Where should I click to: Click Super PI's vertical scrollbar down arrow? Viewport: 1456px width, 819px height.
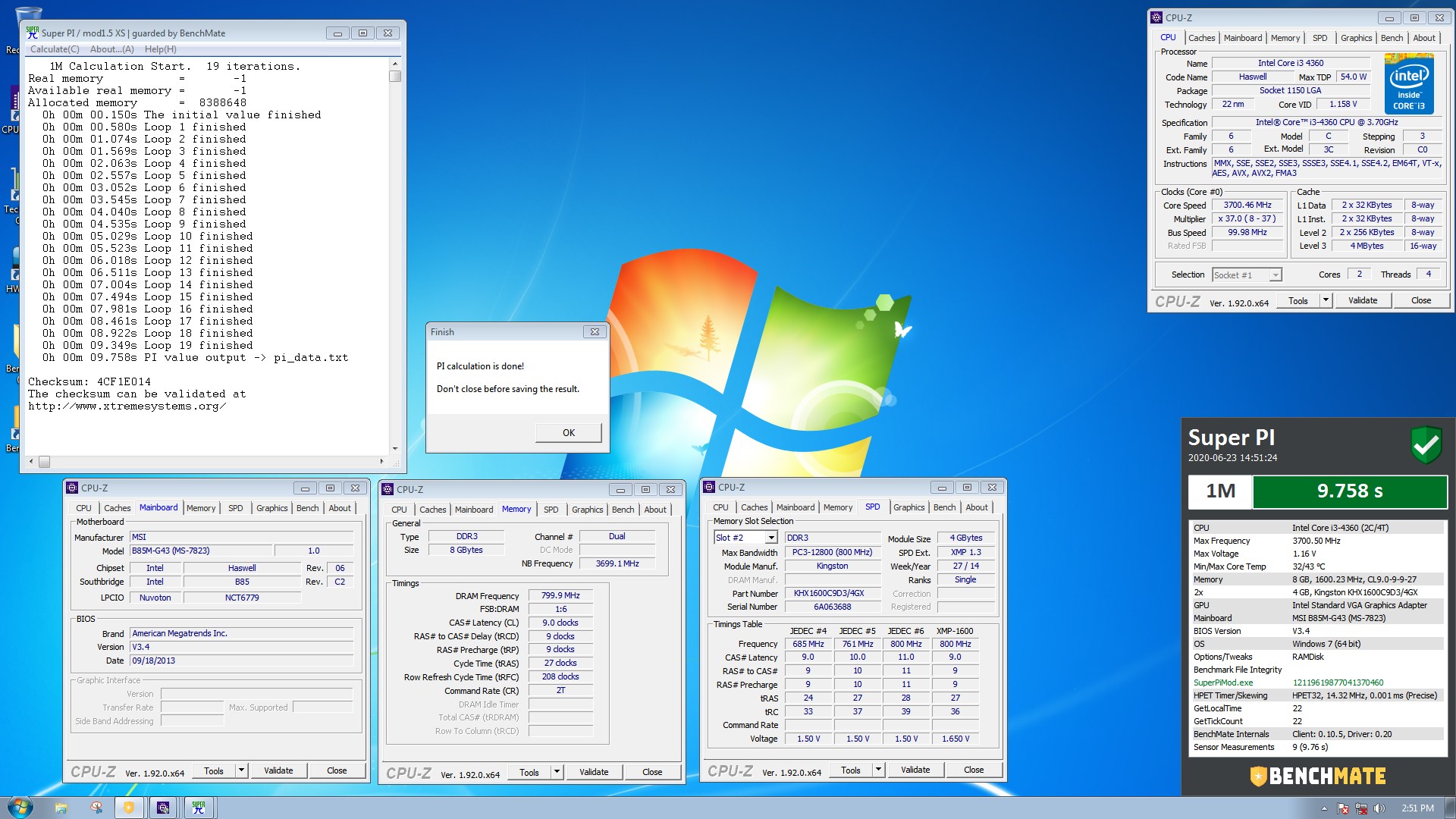click(x=395, y=449)
